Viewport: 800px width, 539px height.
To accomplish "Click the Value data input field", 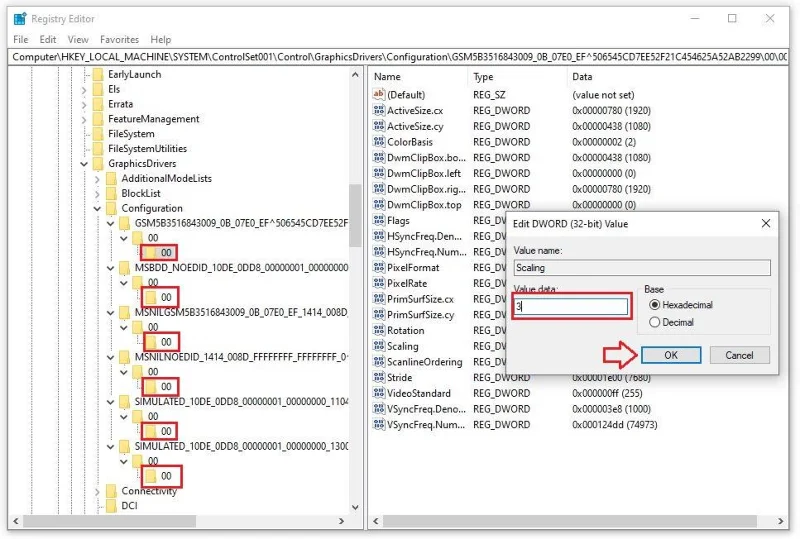I will 571,306.
